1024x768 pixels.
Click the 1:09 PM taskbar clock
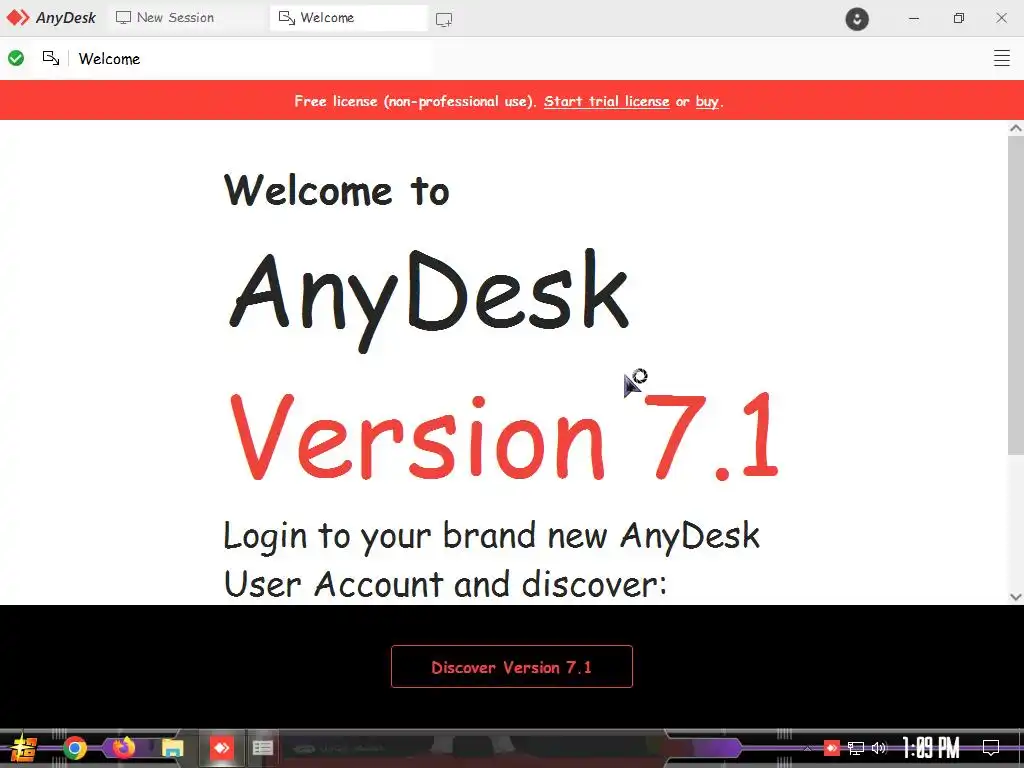[931, 748]
